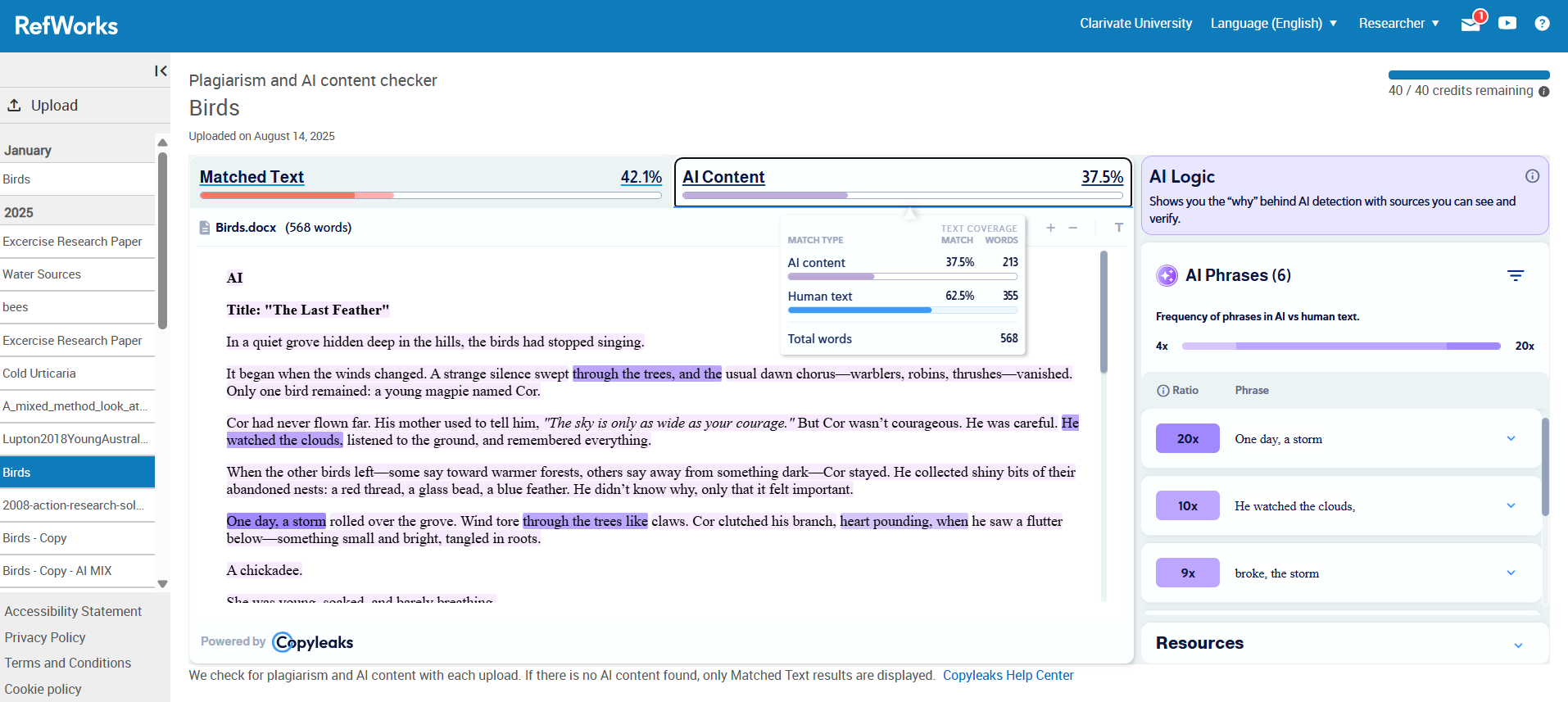
Task: Open the Water Sources document
Action: [x=77, y=274]
